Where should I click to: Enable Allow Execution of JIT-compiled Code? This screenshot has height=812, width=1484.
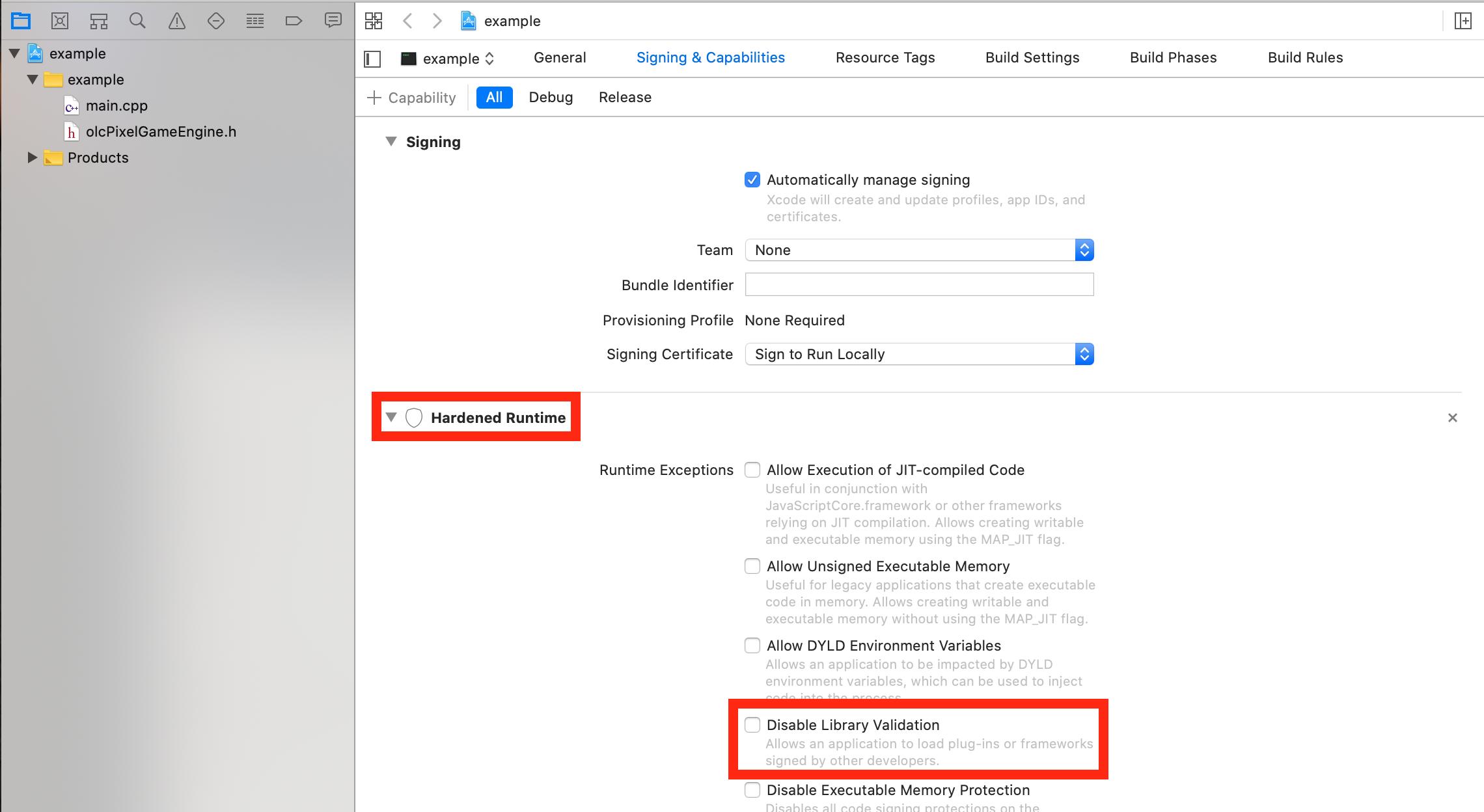[752, 470]
